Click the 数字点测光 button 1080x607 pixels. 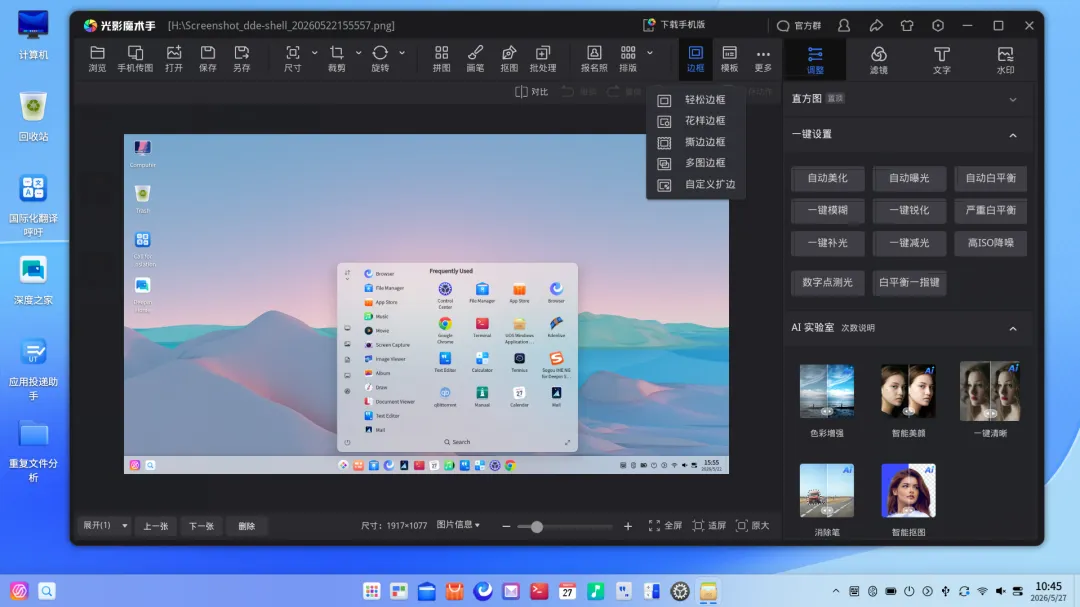[x=827, y=282]
